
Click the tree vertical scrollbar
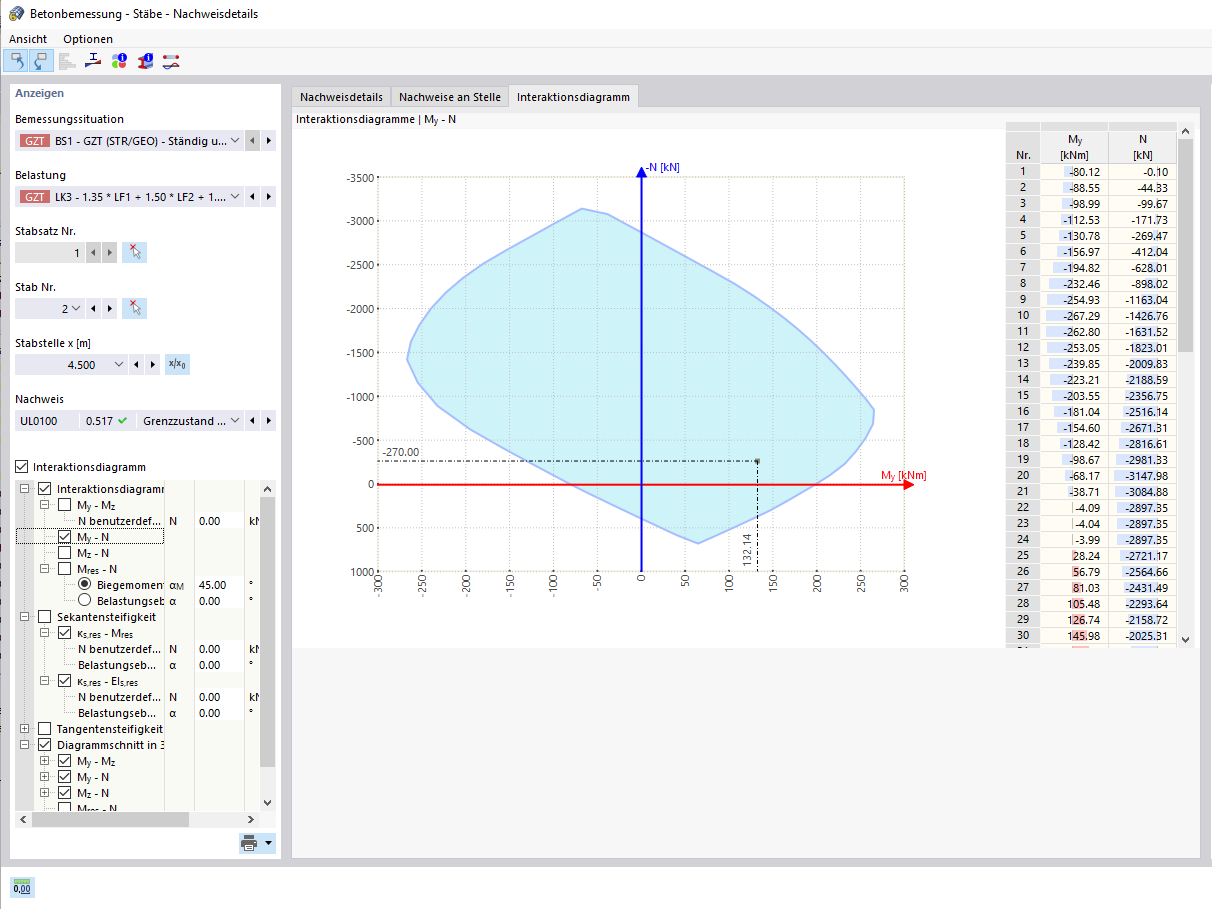(x=267, y=630)
